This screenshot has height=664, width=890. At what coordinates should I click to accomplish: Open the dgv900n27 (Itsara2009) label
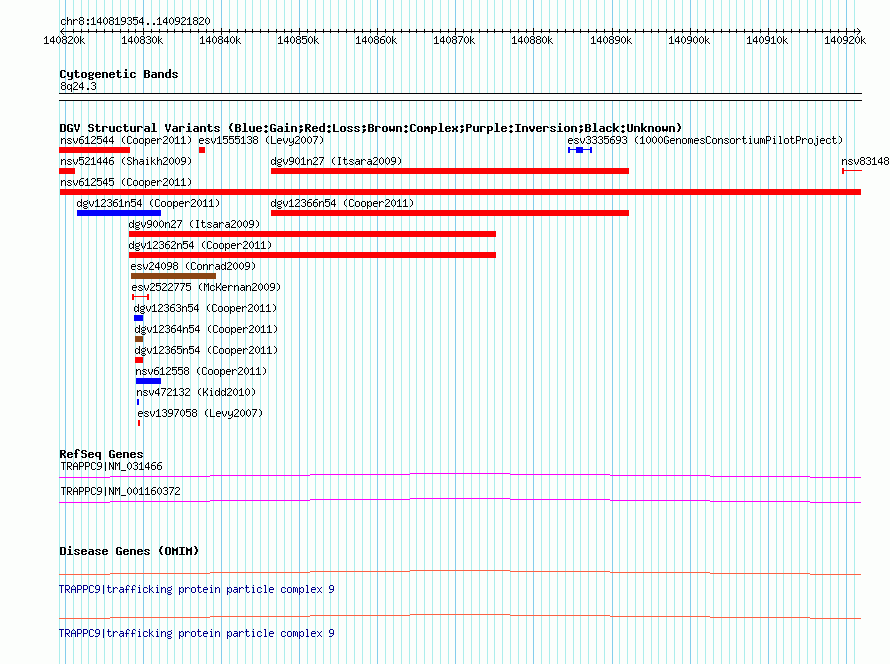(194, 224)
